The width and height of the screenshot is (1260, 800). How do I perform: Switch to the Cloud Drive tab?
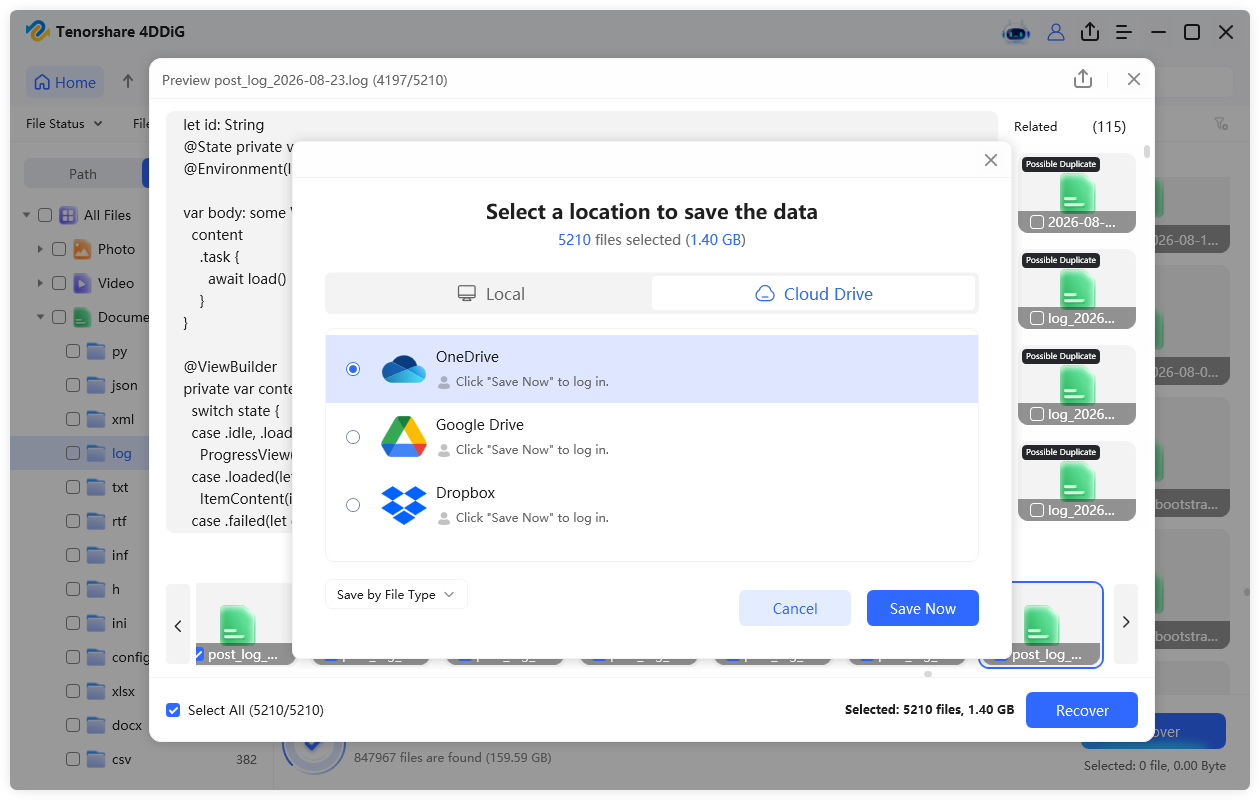point(813,294)
